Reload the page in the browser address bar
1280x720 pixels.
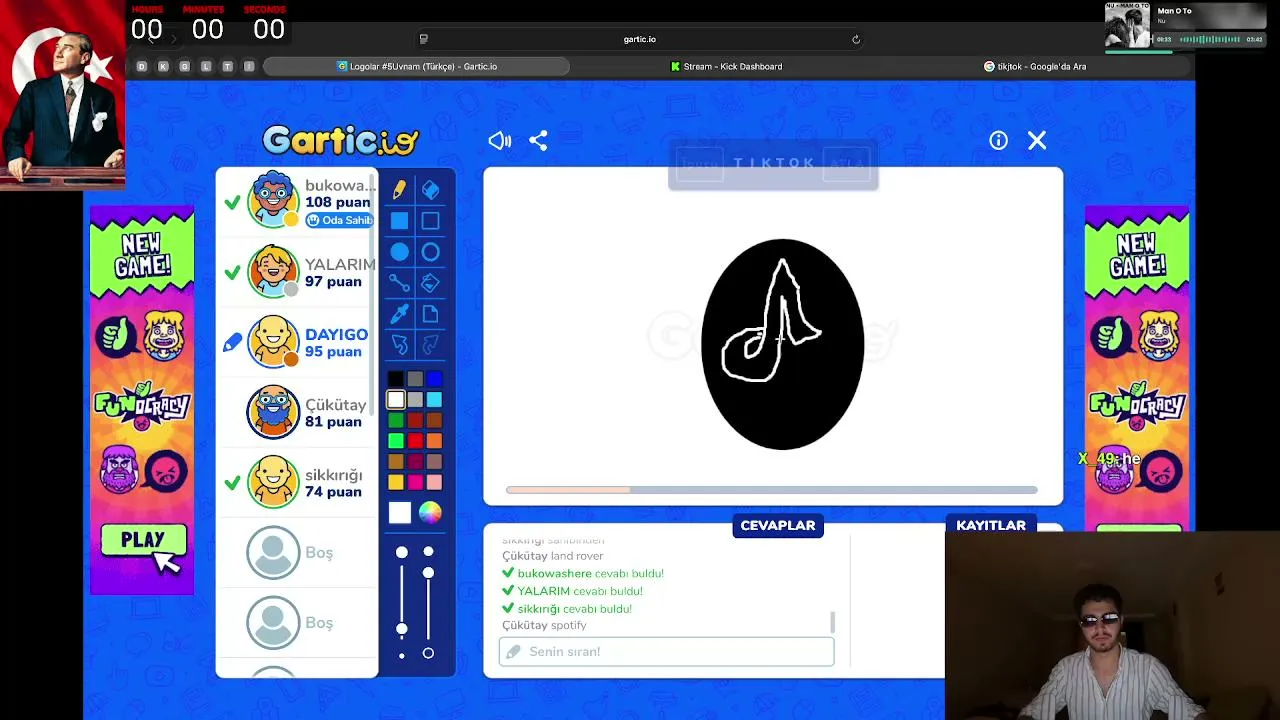[856, 39]
